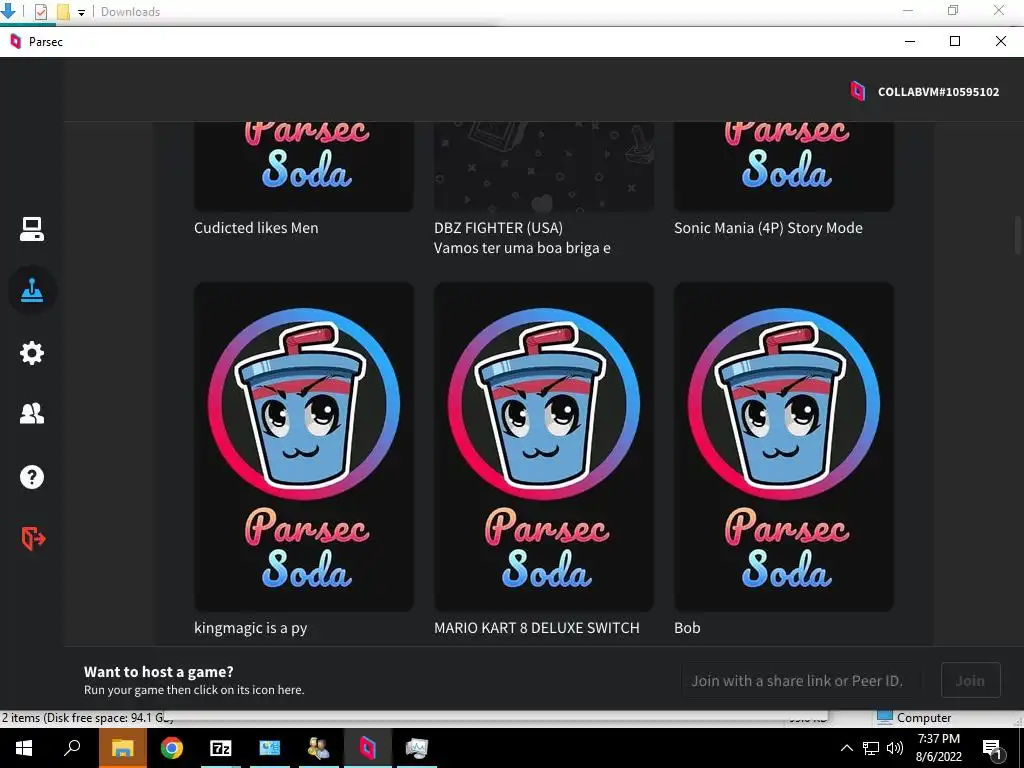This screenshot has width=1024, height=768.
Task: Click the network tray icon
Action: click(x=871, y=748)
